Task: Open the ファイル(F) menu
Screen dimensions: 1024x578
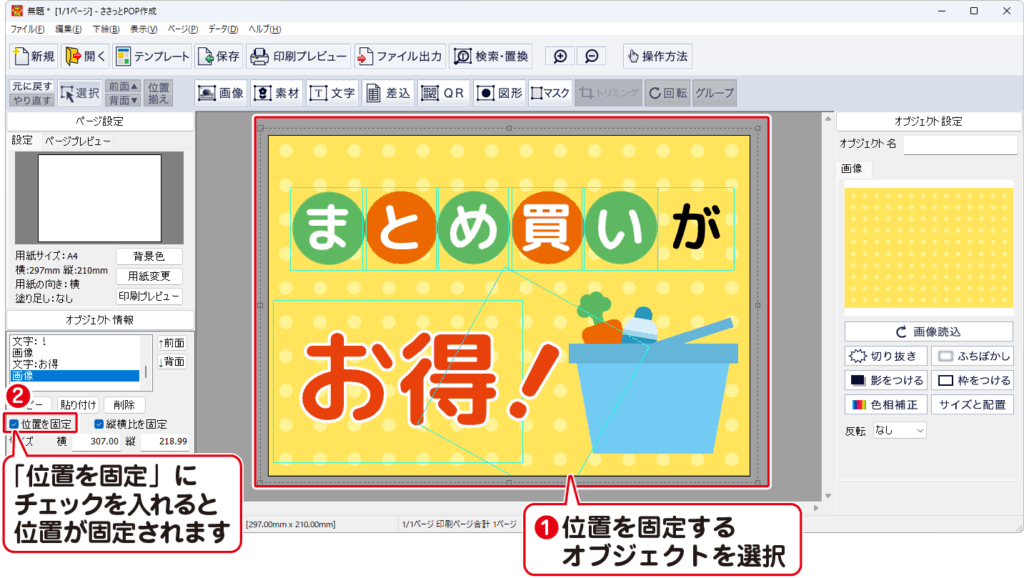Action: click(x=26, y=29)
